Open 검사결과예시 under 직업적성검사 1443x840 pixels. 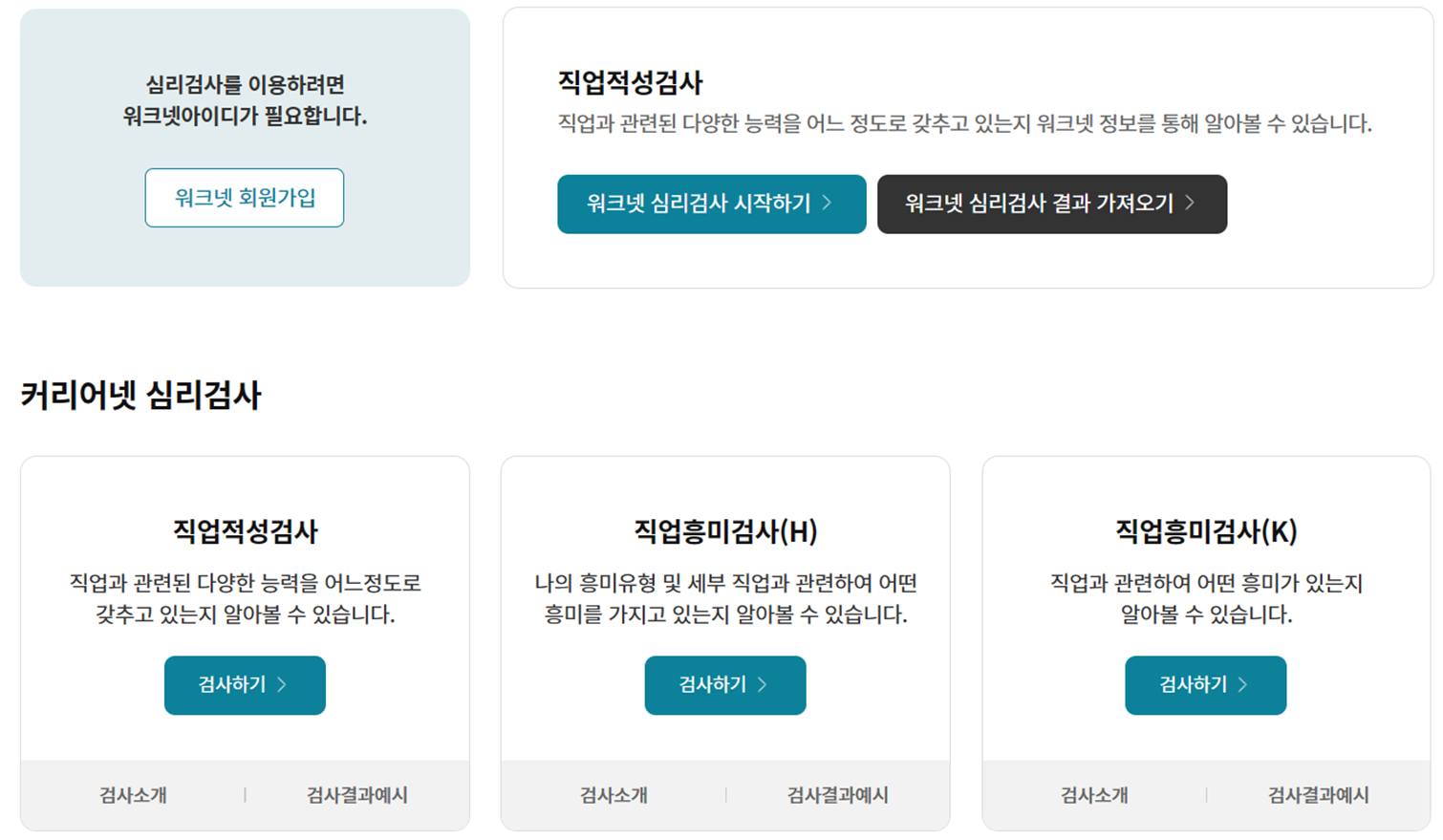pos(357,794)
